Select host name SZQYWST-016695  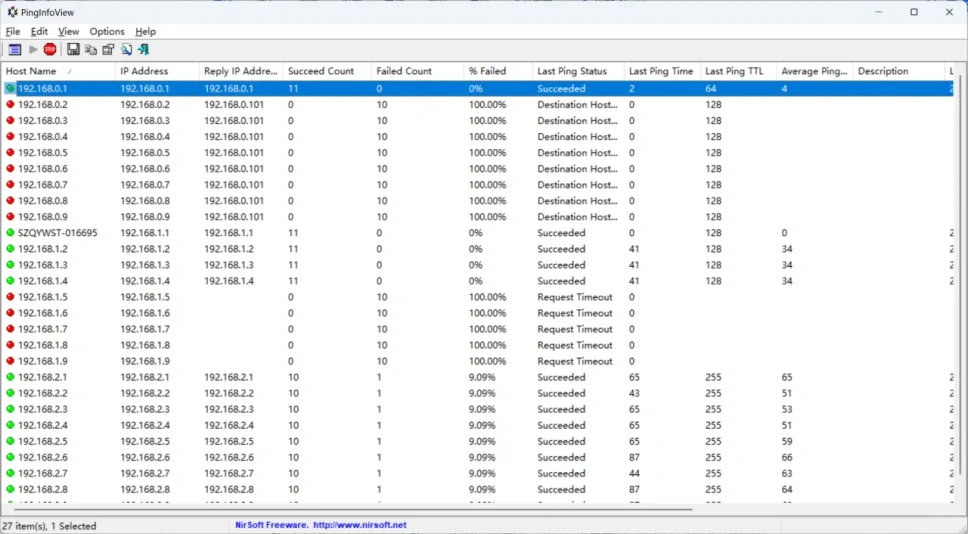[x=57, y=233]
